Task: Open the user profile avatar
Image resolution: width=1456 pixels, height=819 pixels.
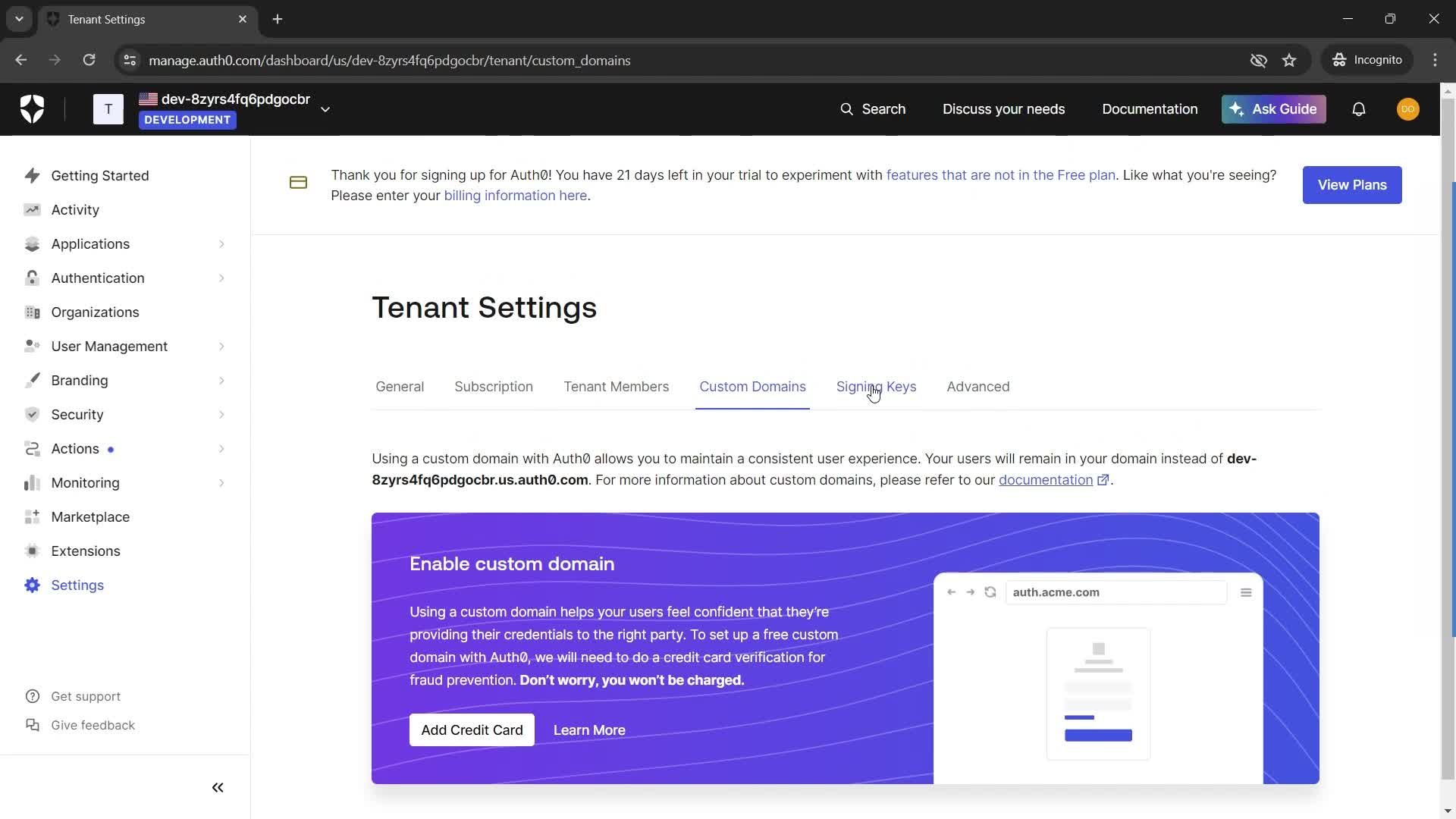Action: (1408, 109)
